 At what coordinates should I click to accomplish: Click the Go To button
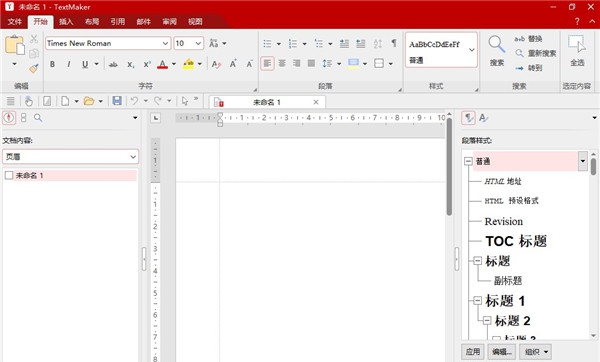click(x=528, y=68)
